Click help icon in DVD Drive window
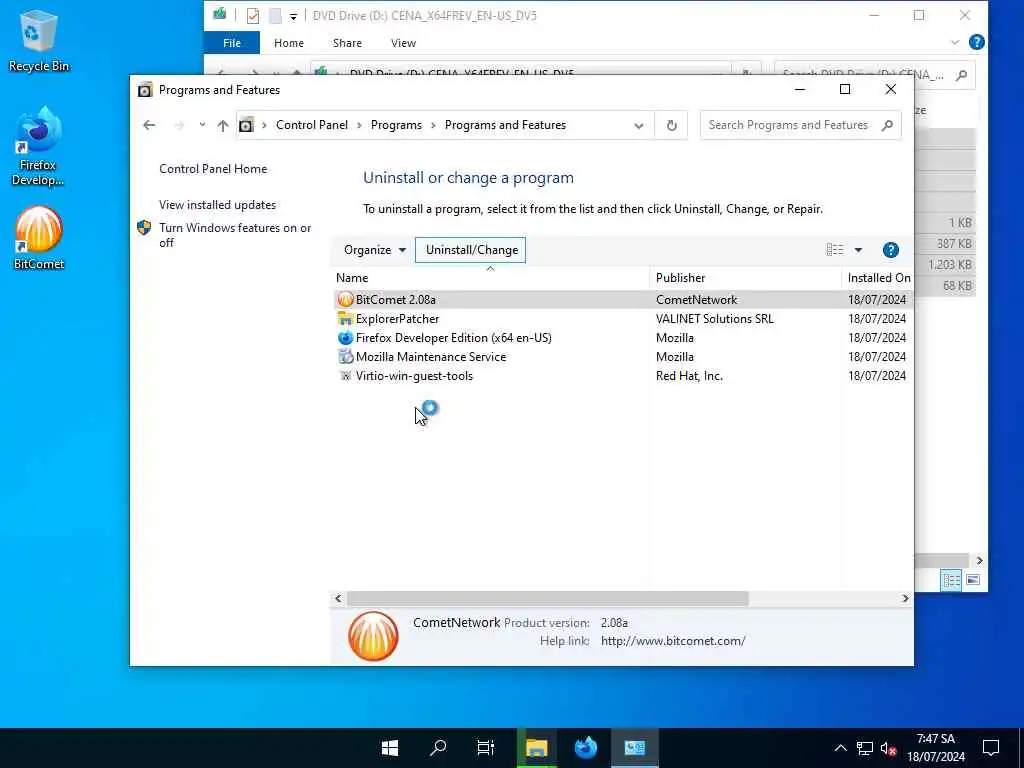Screen dimensions: 1024x768 coord(976,42)
